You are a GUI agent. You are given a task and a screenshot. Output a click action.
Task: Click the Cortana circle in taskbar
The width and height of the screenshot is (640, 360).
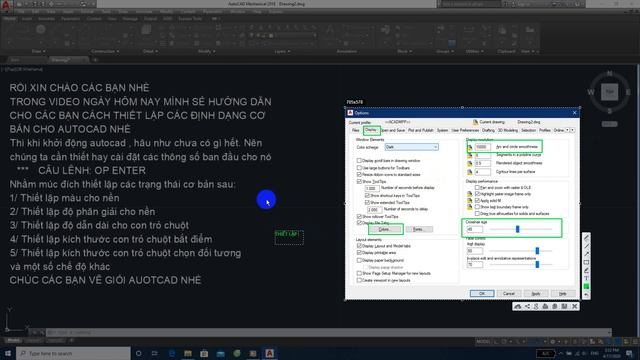138,353
